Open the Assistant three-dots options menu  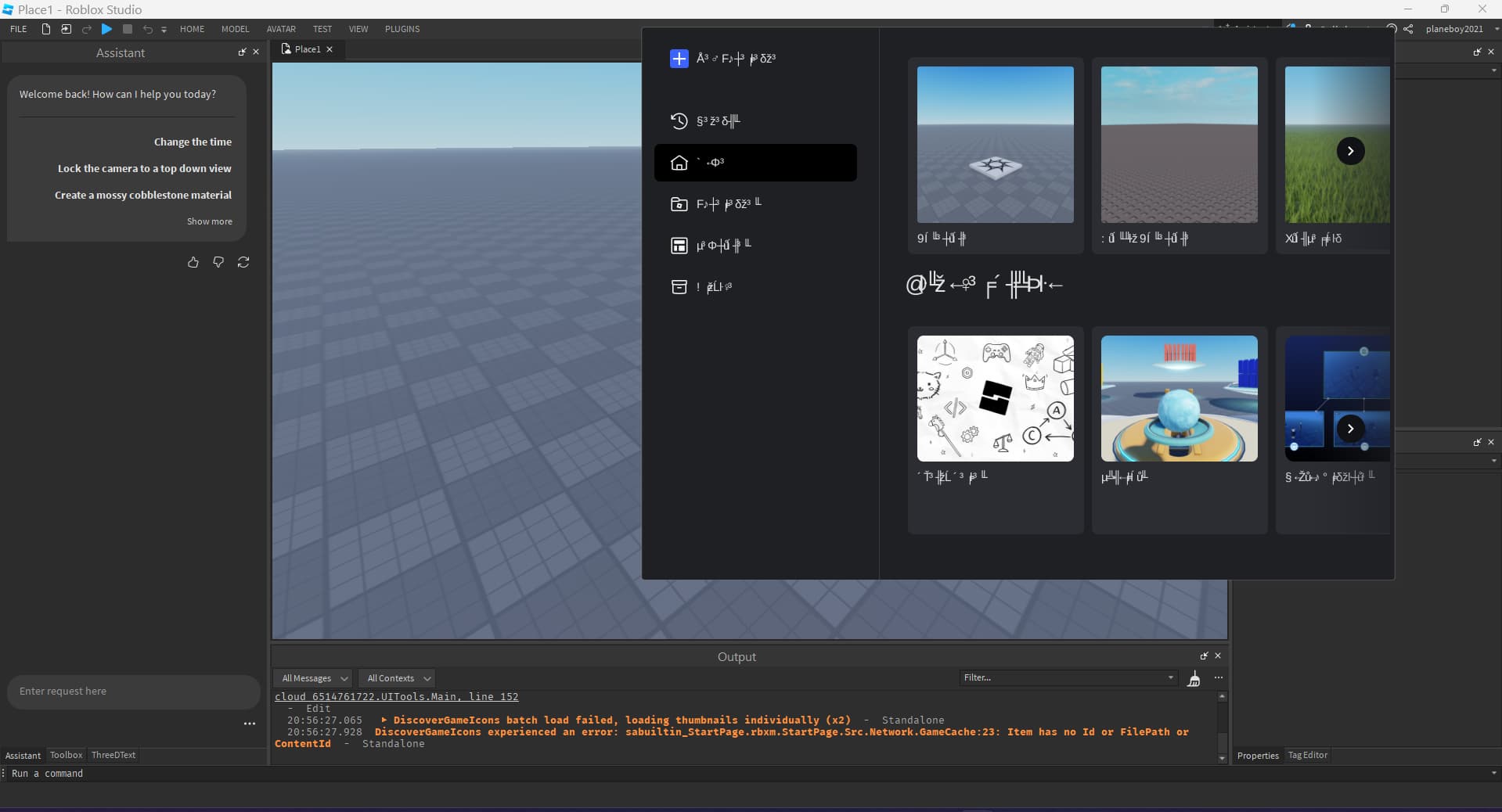click(x=250, y=724)
